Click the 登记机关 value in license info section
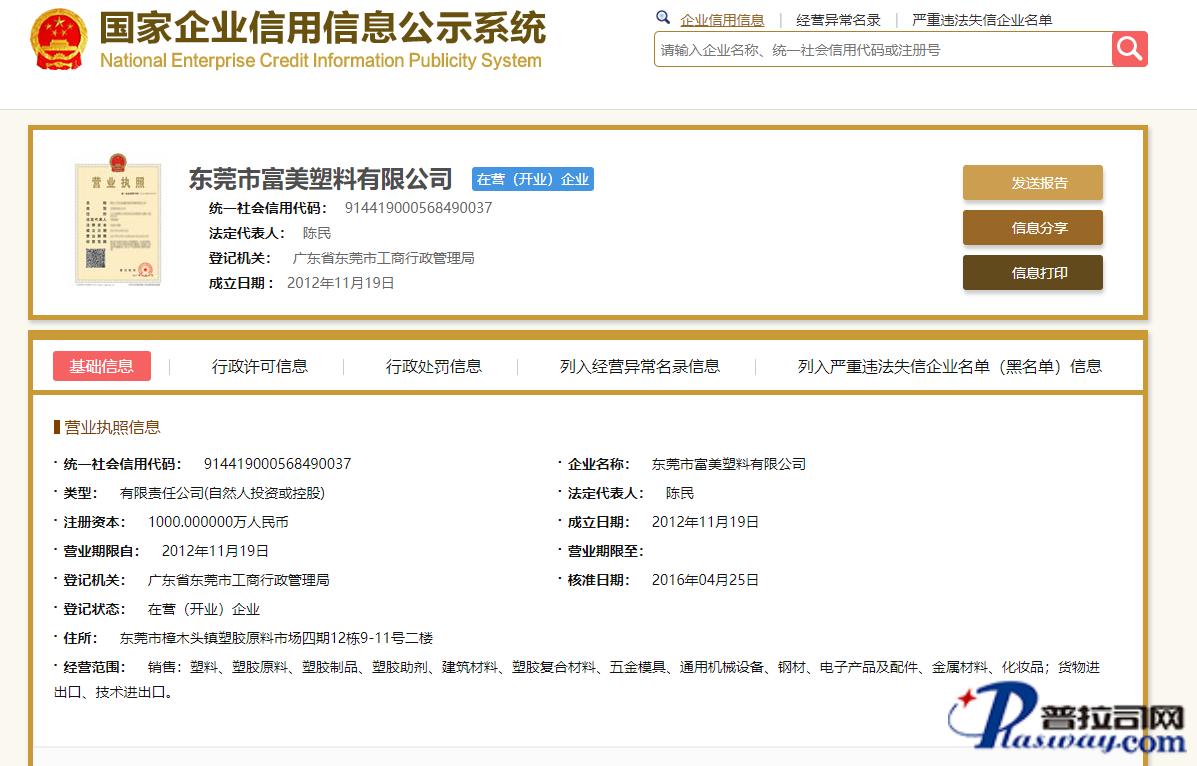1197x766 pixels. point(239,580)
